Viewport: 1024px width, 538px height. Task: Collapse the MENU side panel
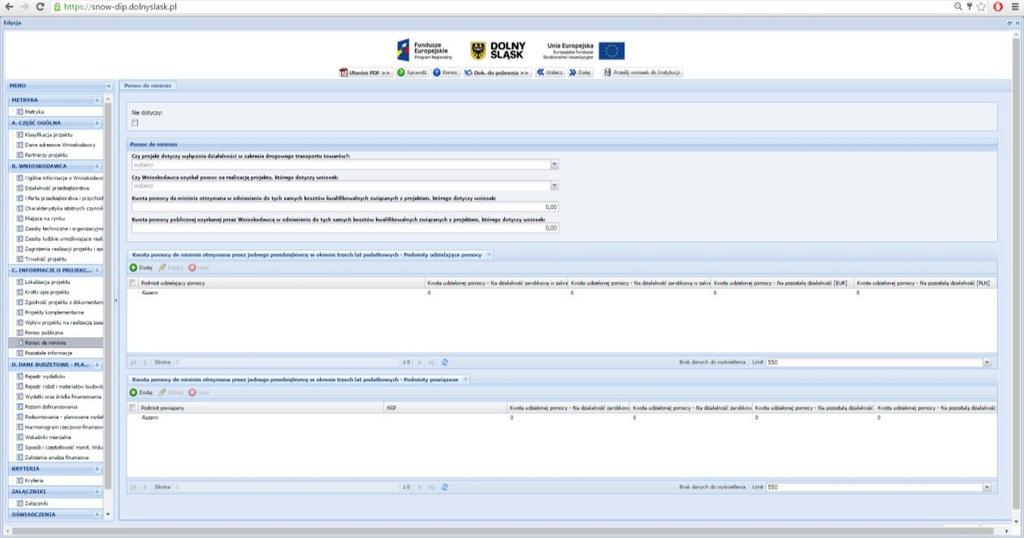(x=108, y=86)
